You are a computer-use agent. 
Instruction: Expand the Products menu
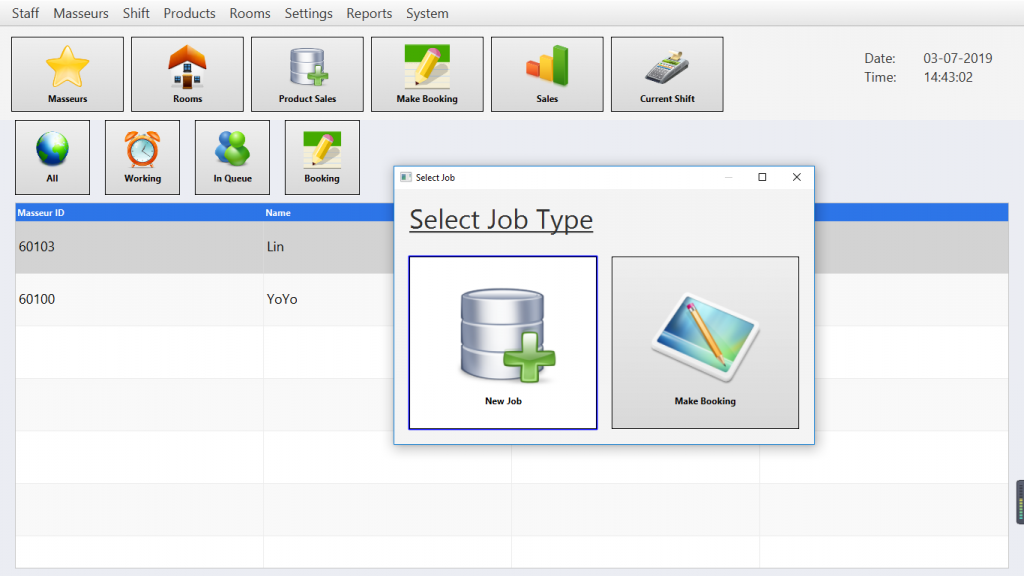pyautogui.click(x=189, y=13)
